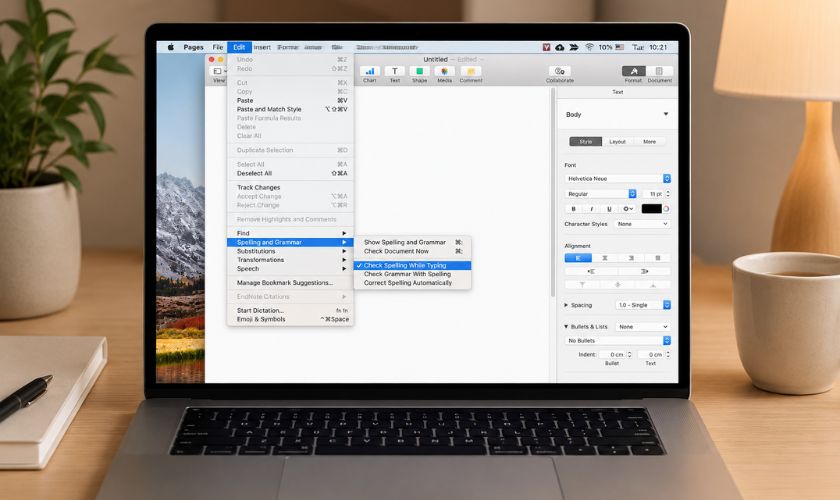This screenshot has width=840, height=500.
Task: Click the cloud upload menu bar icon
Action: coord(560,47)
